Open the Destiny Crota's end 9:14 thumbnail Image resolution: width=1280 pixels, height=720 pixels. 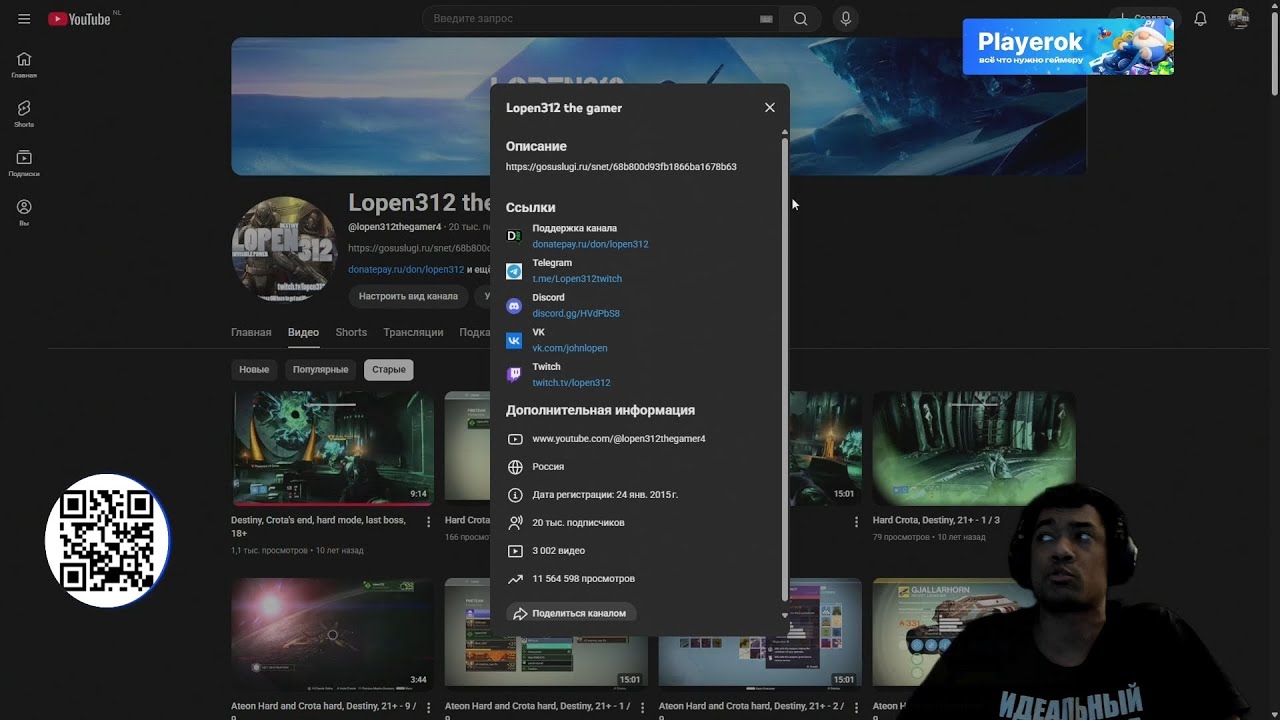click(x=332, y=448)
